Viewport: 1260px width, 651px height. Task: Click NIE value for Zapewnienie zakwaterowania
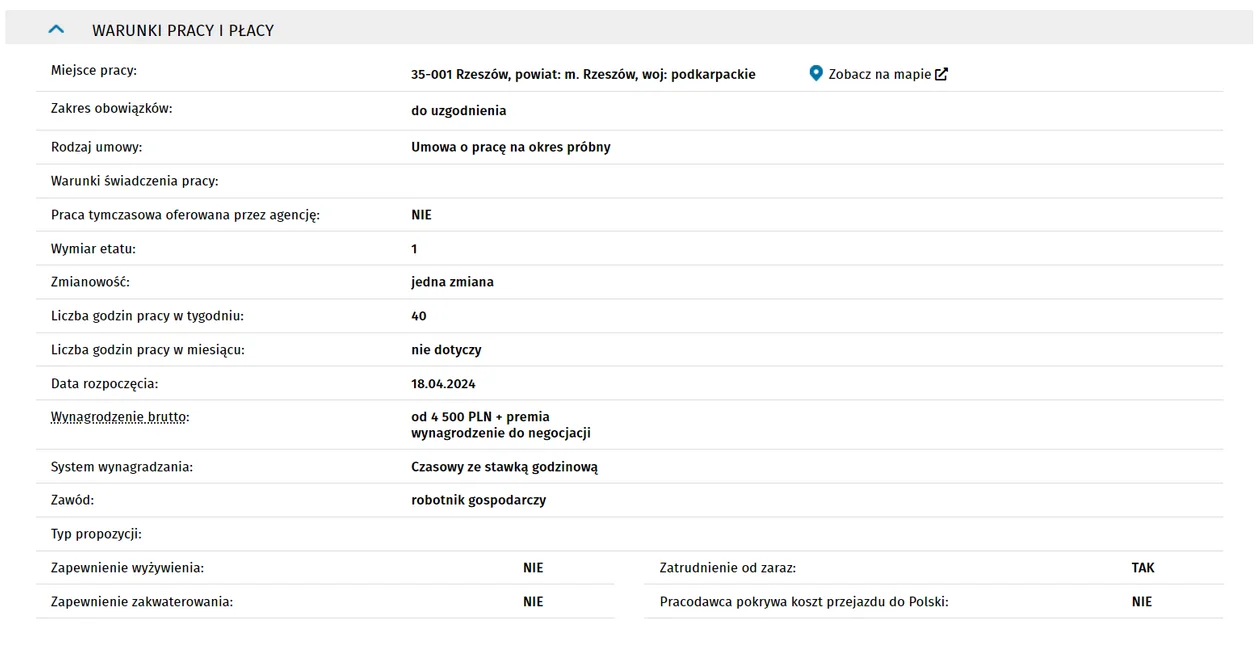[x=533, y=602]
